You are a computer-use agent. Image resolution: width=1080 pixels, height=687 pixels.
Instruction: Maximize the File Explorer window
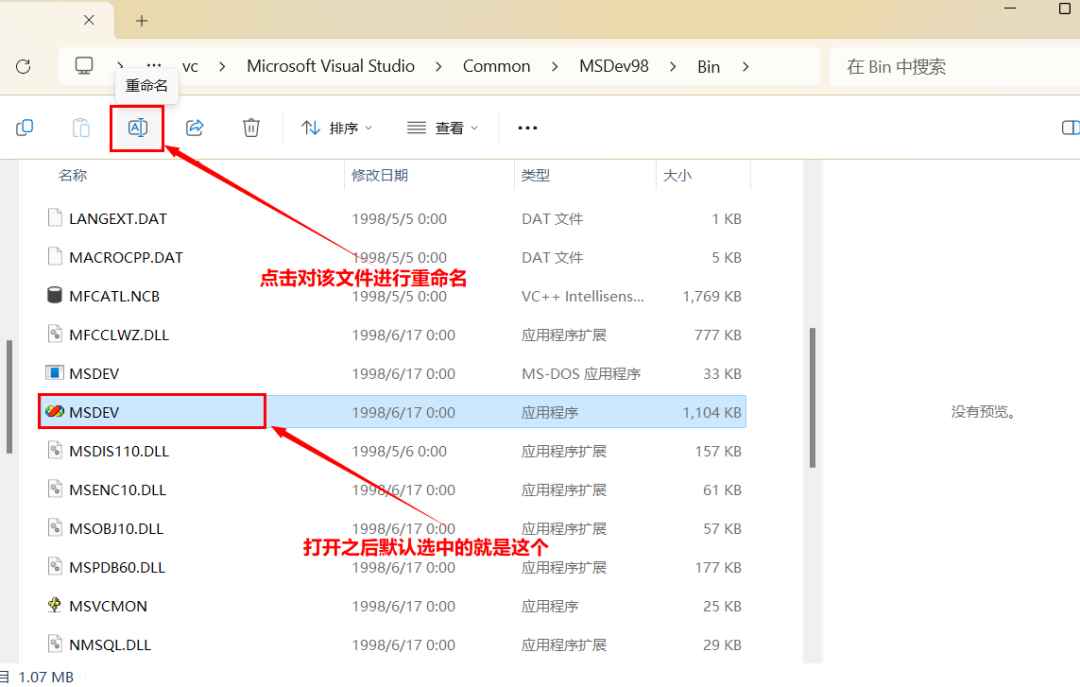click(1064, 8)
